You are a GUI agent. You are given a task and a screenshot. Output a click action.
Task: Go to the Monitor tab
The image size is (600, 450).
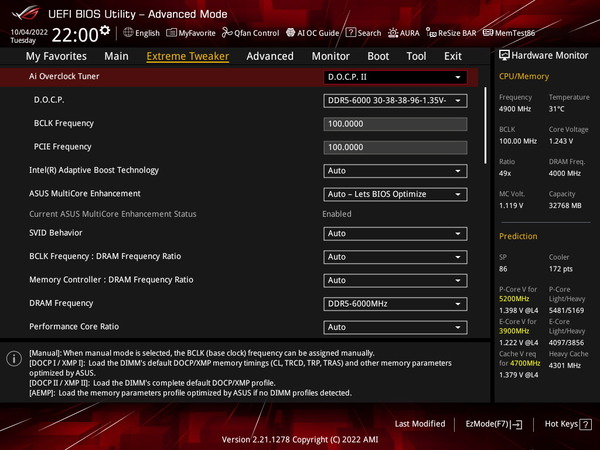tap(330, 57)
